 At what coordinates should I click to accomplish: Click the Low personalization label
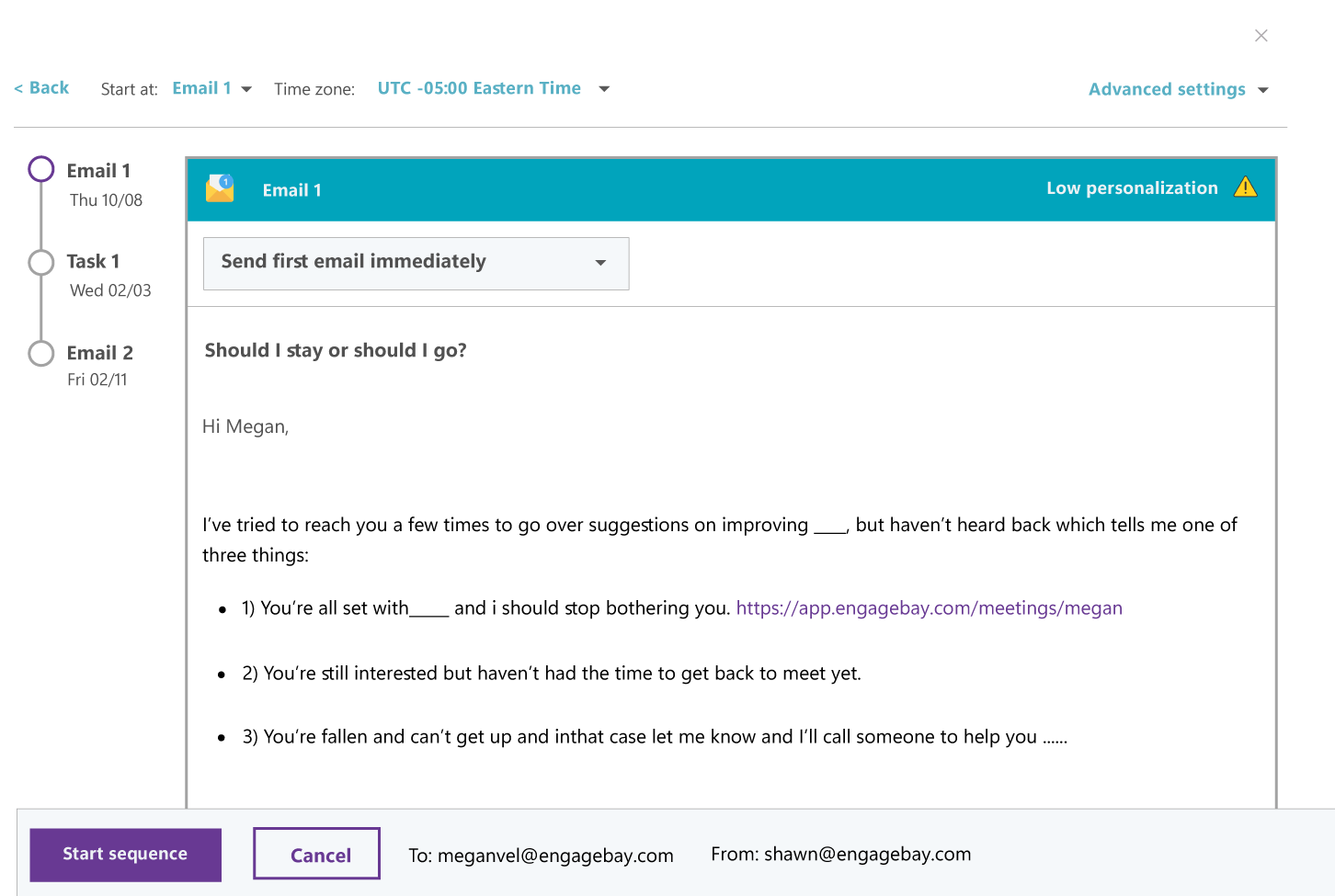point(1131,188)
